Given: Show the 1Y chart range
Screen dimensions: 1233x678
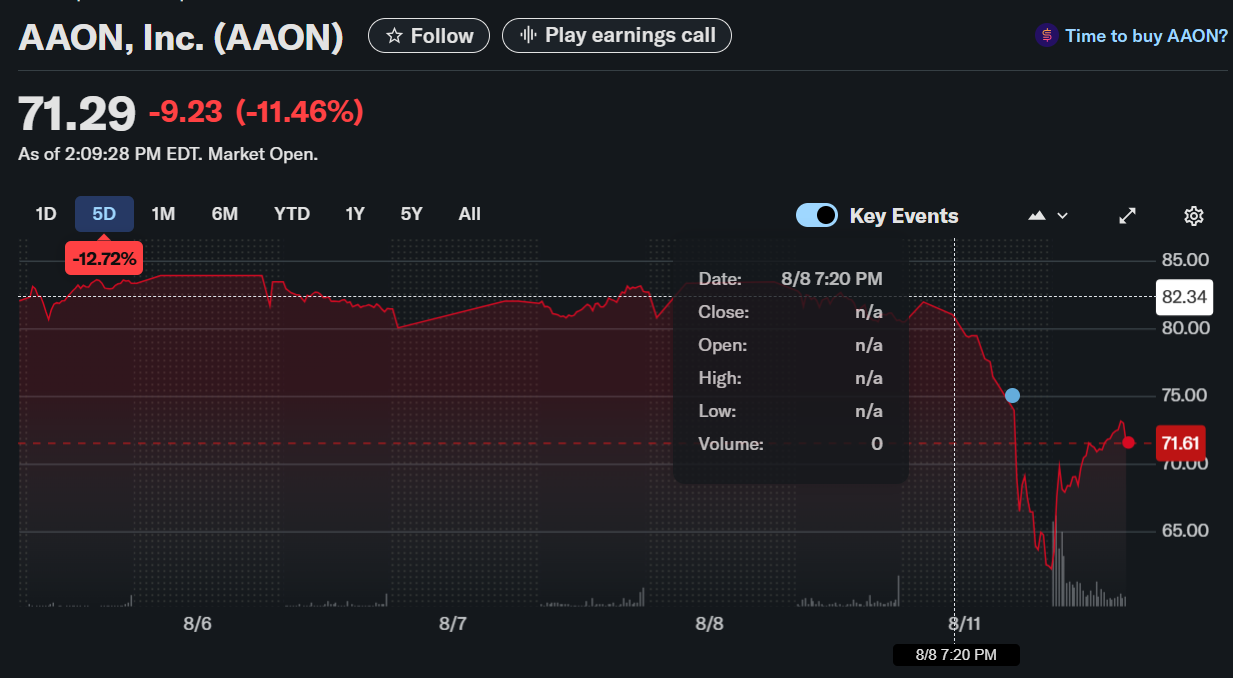Looking at the screenshot, I should [x=355, y=214].
